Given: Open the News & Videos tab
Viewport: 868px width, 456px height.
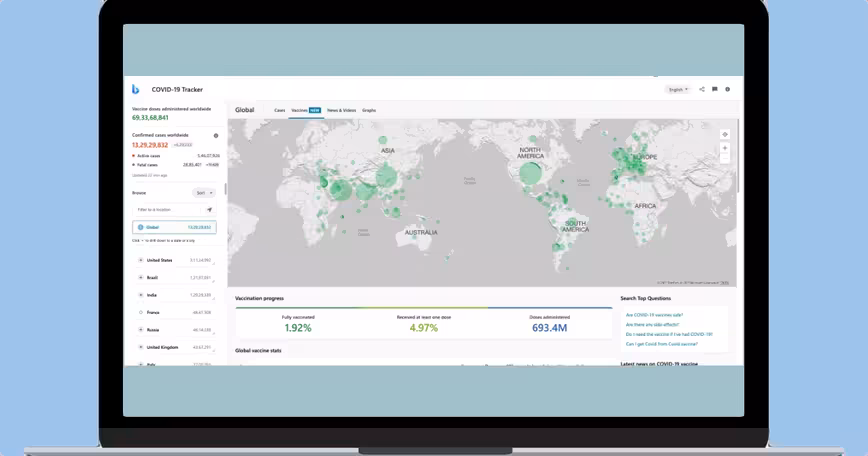Looking at the screenshot, I should [x=341, y=110].
